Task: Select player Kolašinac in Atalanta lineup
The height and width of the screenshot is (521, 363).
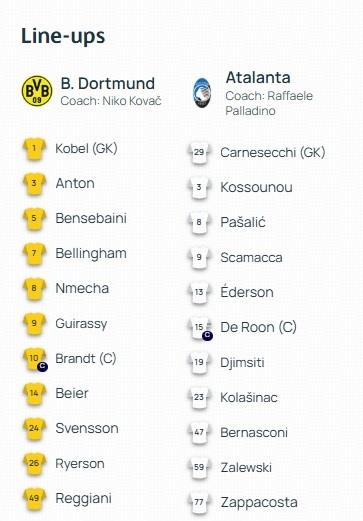Action: [249, 398]
